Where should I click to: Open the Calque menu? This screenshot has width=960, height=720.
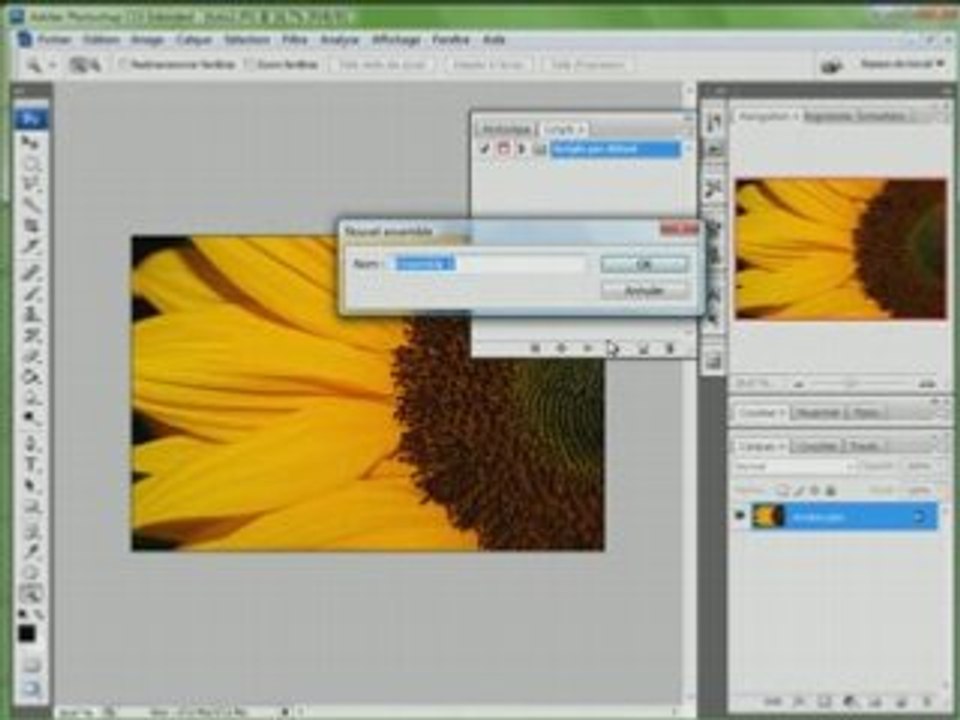193,40
